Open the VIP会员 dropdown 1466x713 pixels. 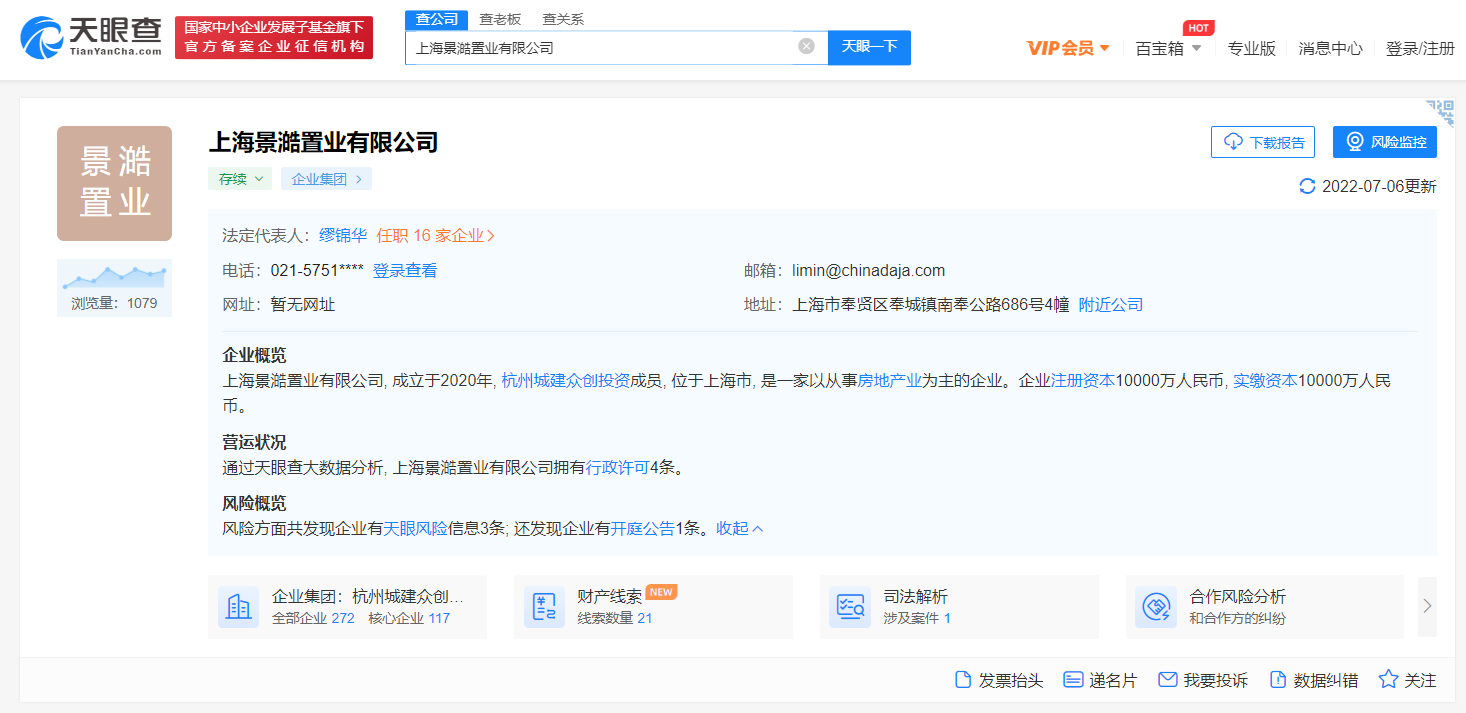[1068, 48]
